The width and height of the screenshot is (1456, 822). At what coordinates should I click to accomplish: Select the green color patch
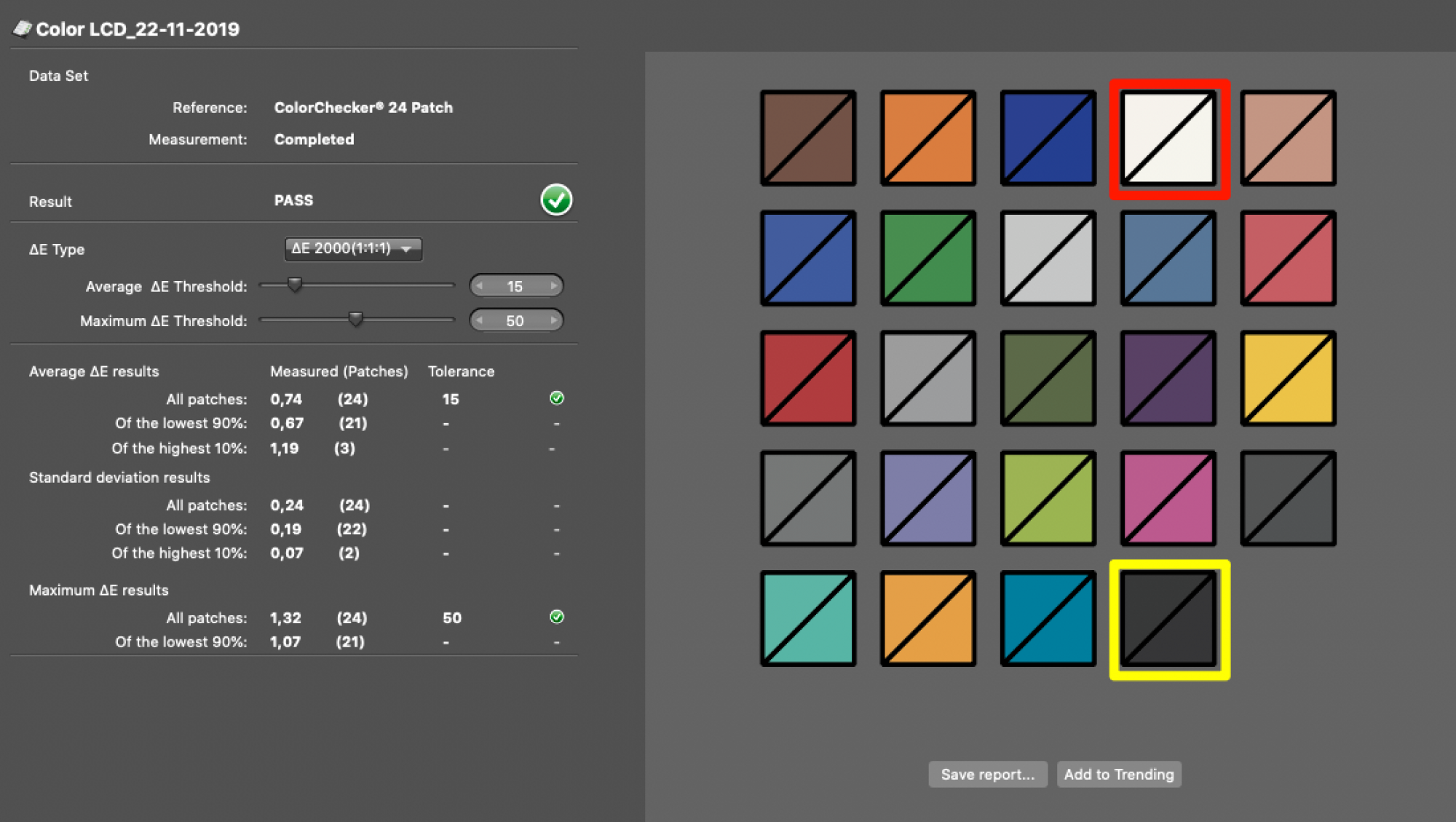click(x=928, y=258)
